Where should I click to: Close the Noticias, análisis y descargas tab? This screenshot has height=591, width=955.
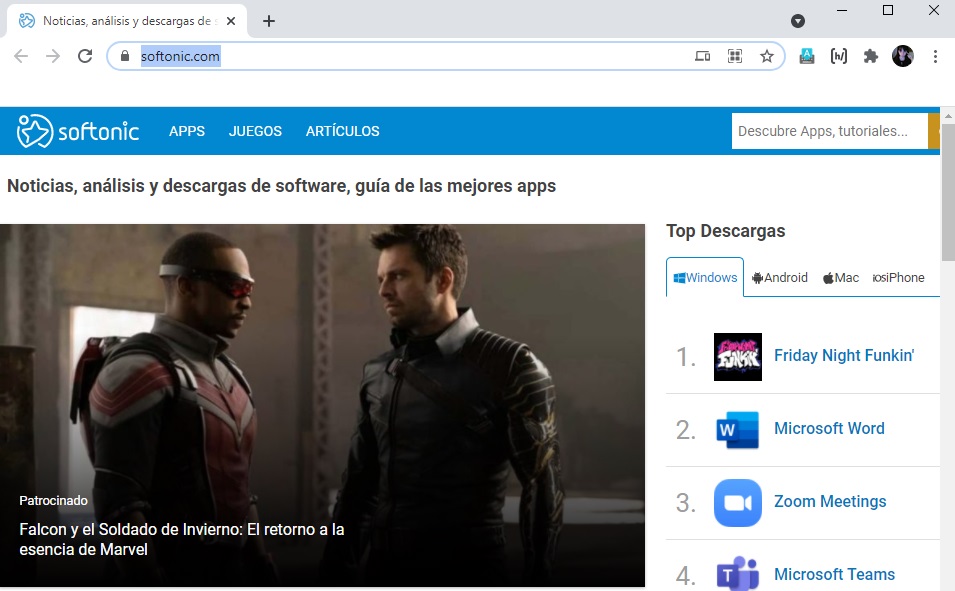coord(231,21)
